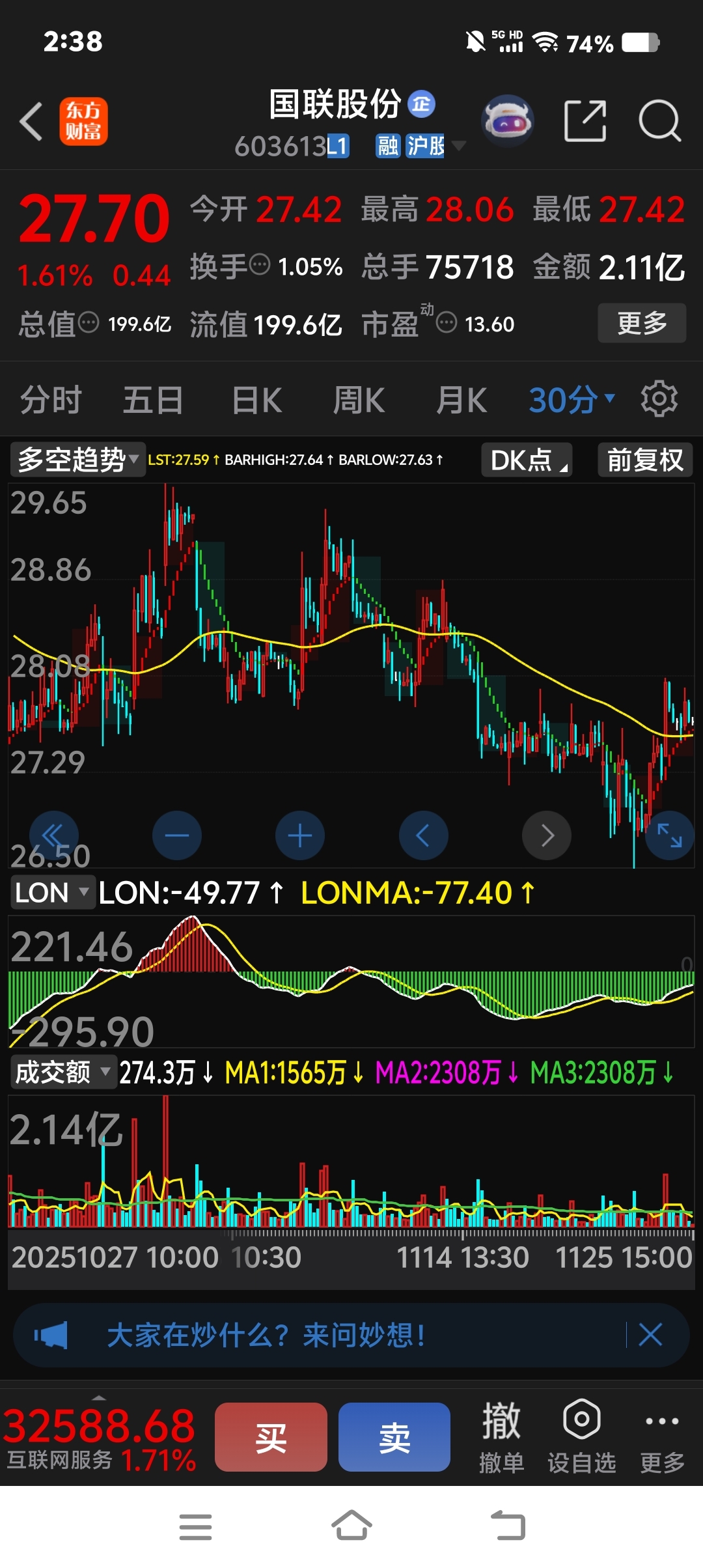Tap the share export icon
This screenshot has height=1568, width=703.
tap(585, 121)
